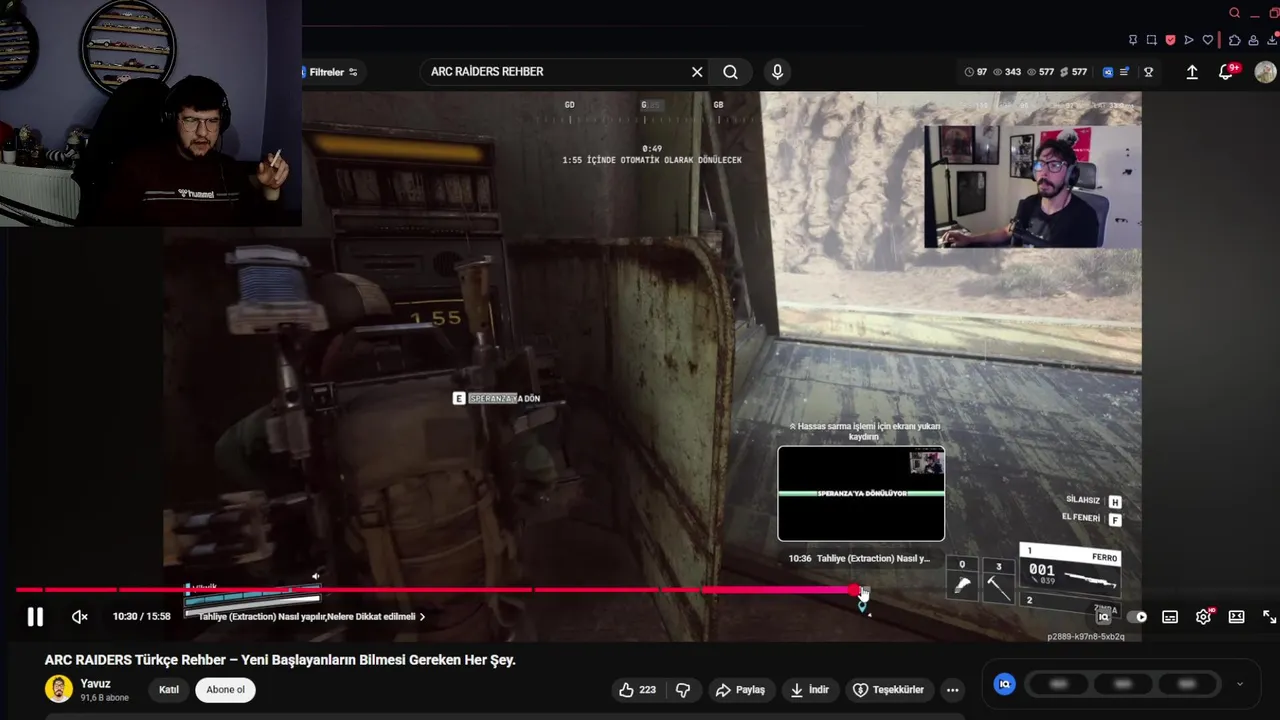Dislike the video
Screen dimensions: 1280x720
[x=683, y=690]
